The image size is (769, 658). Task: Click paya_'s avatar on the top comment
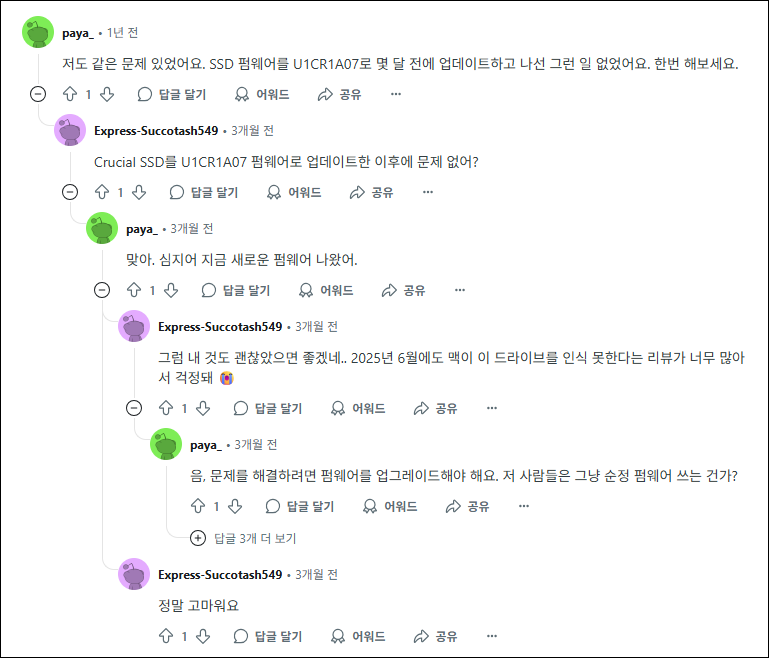point(38,32)
